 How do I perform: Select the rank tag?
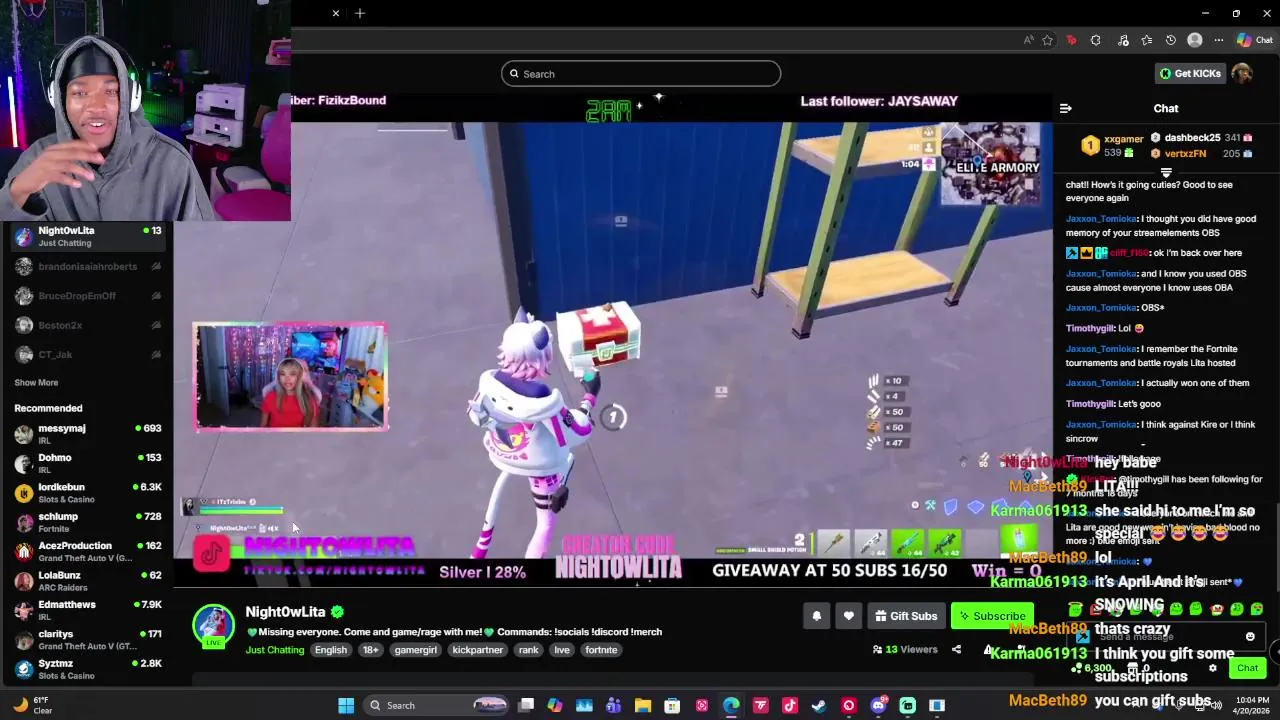[529, 650]
